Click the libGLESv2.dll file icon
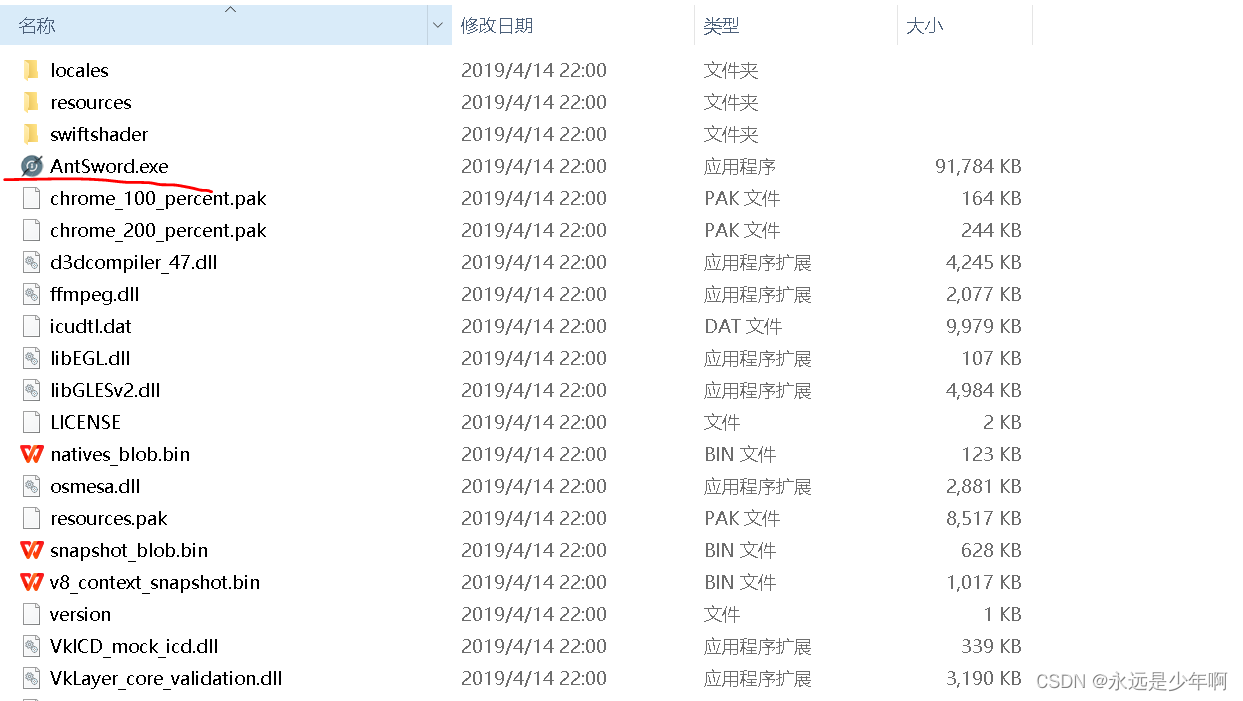This screenshot has width=1243, height=701. (x=32, y=390)
